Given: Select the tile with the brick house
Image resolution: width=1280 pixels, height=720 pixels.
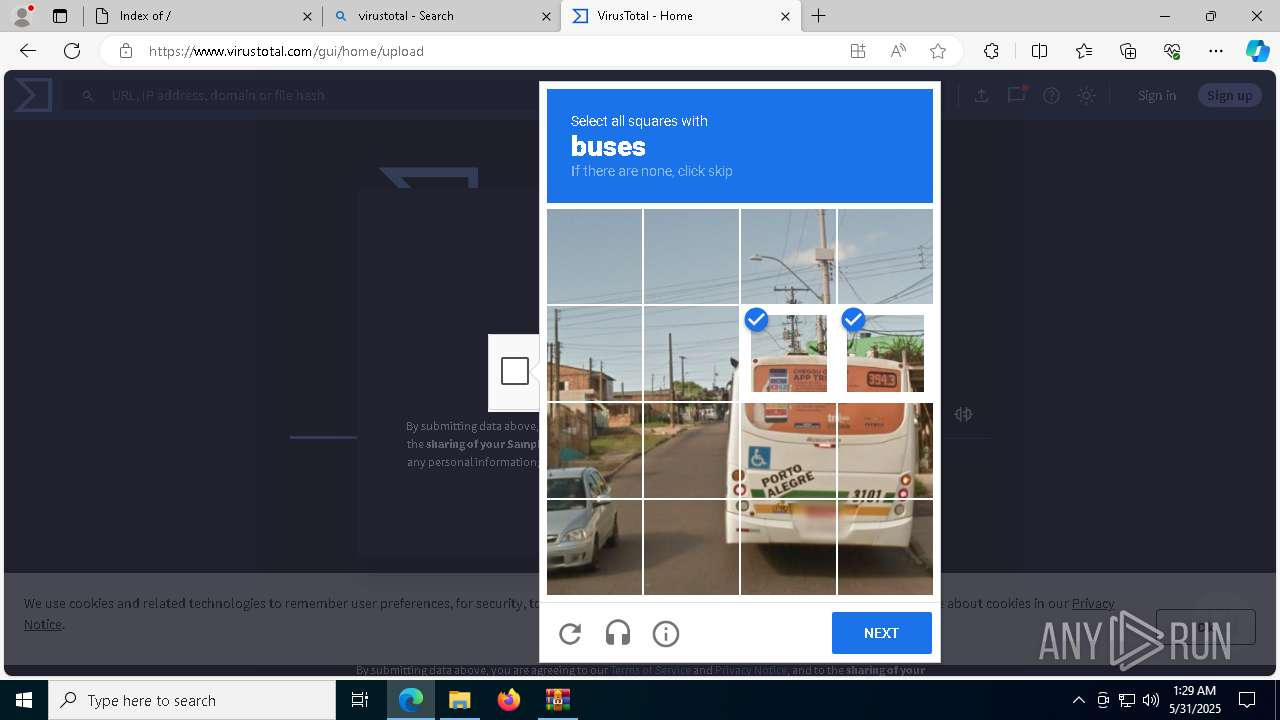Looking at the screenshot, I should coord(594,353).
